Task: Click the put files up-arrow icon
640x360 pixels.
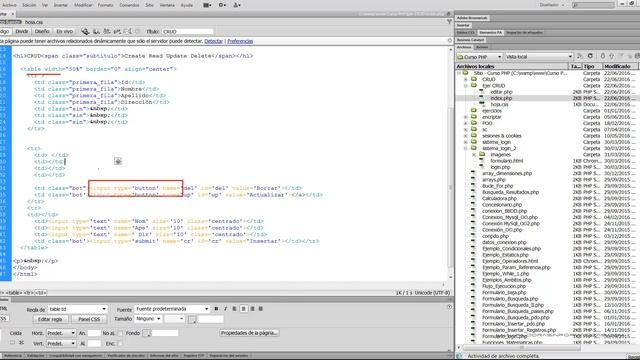Action: [611, 56]
